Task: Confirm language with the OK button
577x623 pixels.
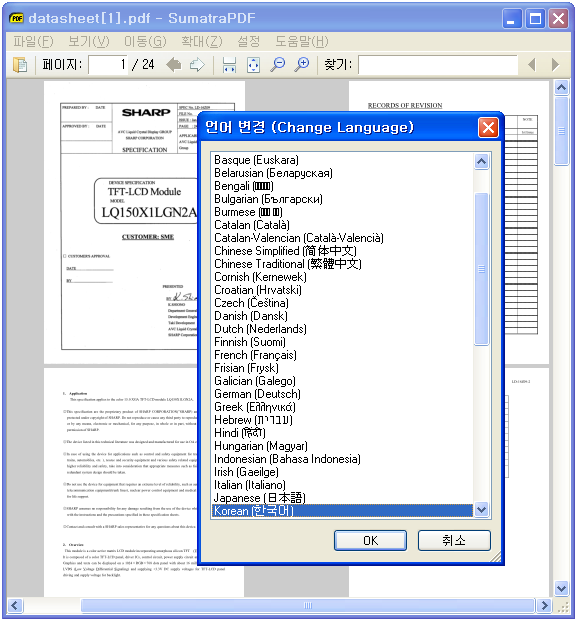Action: pos(370,540)
